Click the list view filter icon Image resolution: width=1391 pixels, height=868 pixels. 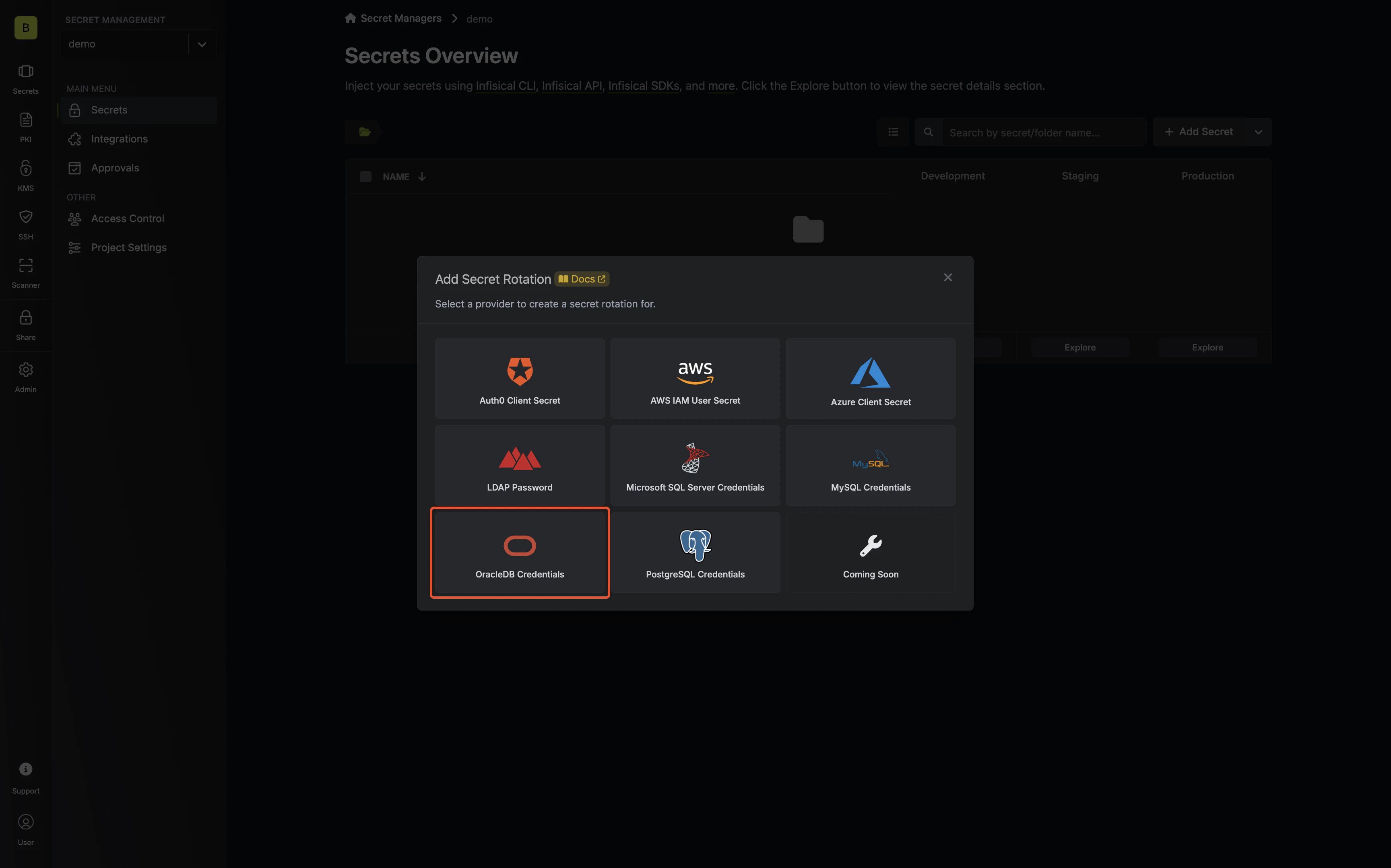click(893, 132)
